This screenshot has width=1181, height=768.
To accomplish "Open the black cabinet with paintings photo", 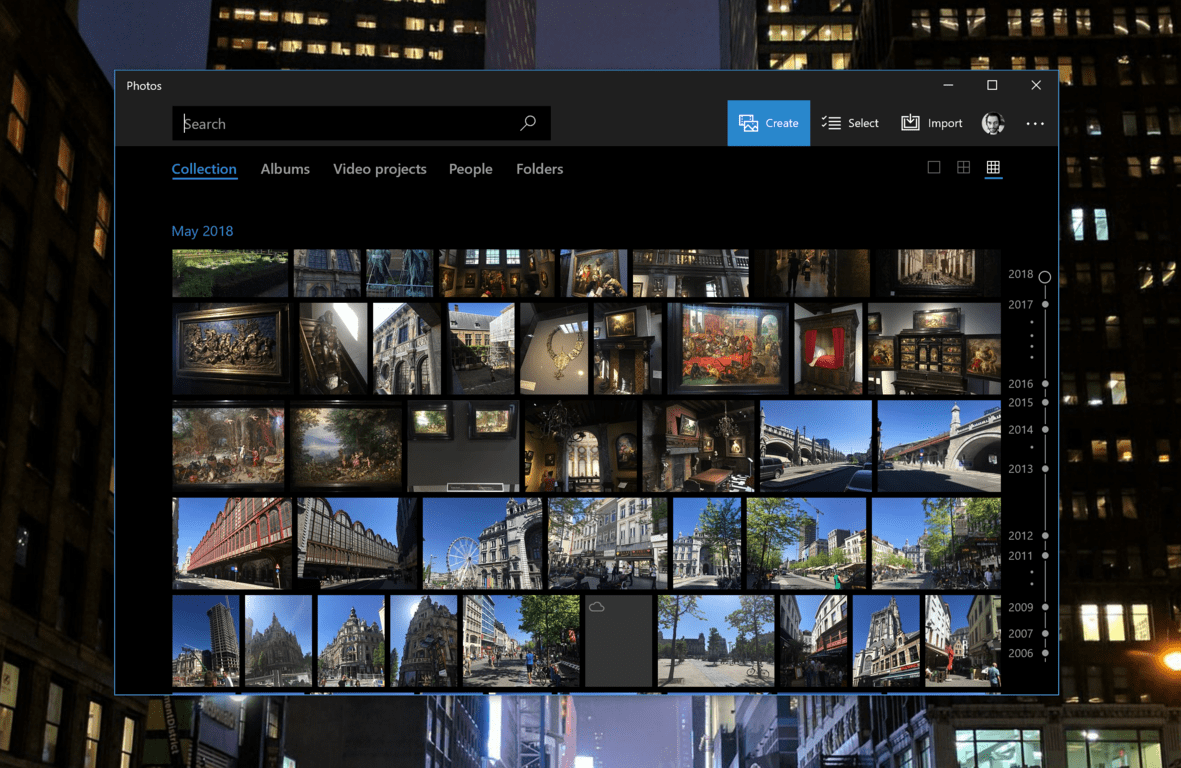I will [x=934, y=349].
